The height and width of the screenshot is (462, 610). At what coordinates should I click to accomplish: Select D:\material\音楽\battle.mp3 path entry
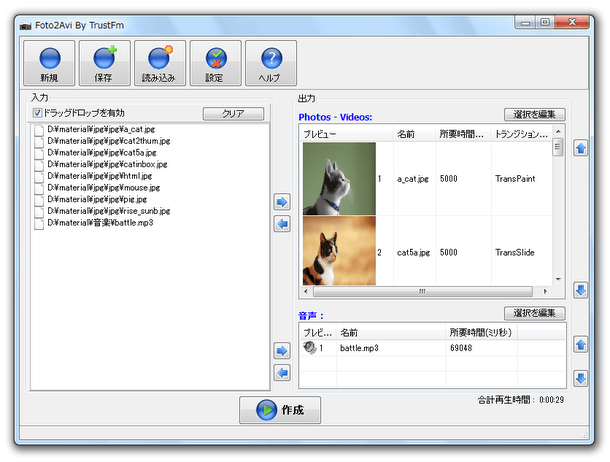(x=100, y=223)
